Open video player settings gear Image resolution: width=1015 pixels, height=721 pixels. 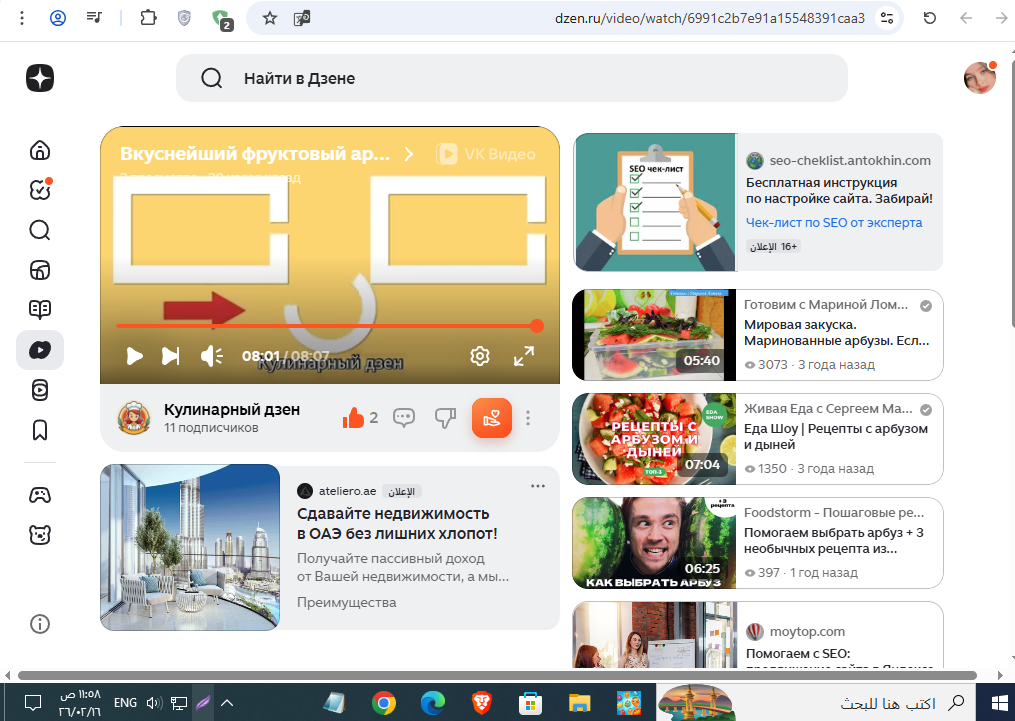tap(480, 356)
